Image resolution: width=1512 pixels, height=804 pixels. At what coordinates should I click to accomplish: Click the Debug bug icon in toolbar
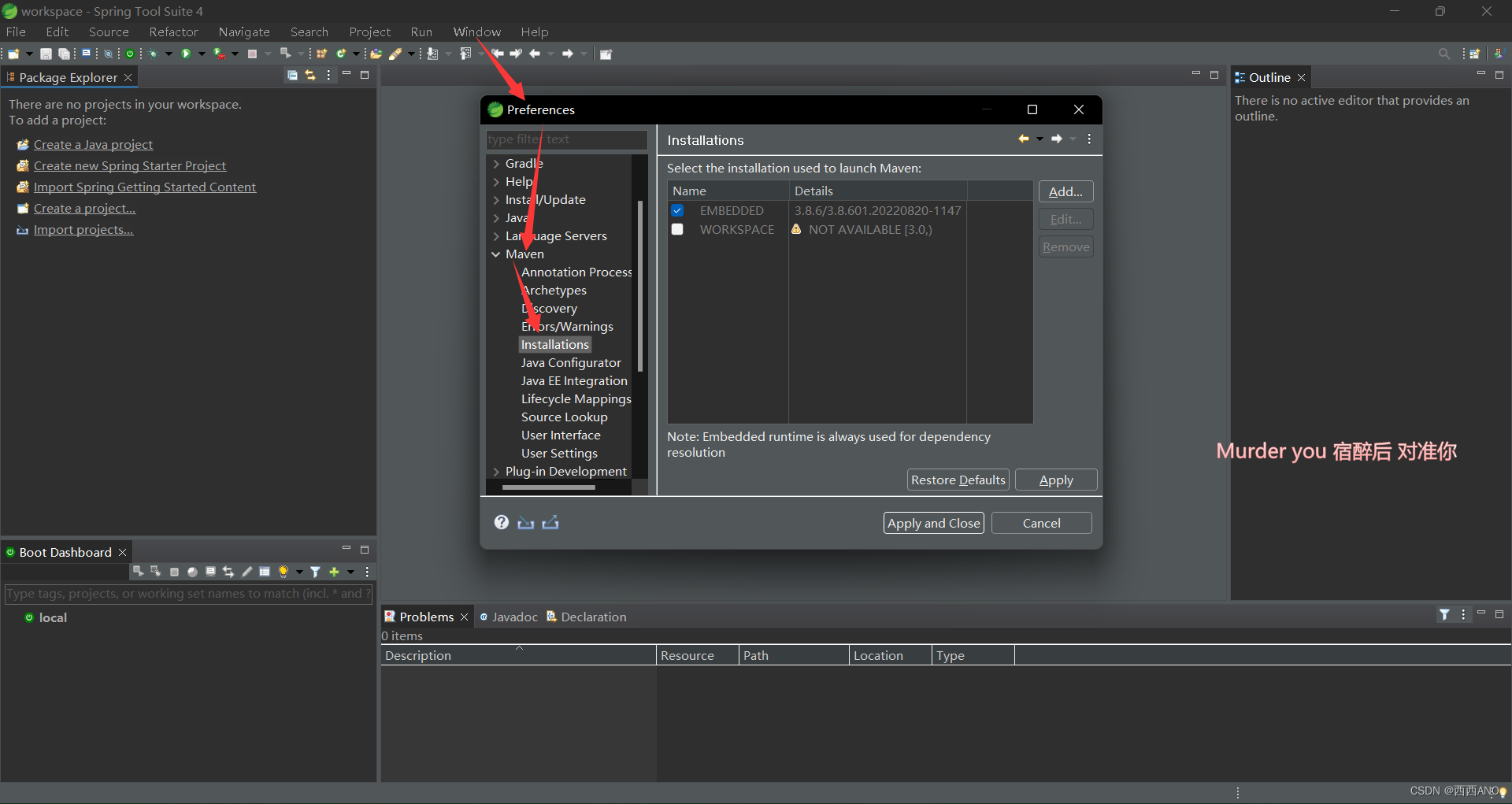[153, 54]
